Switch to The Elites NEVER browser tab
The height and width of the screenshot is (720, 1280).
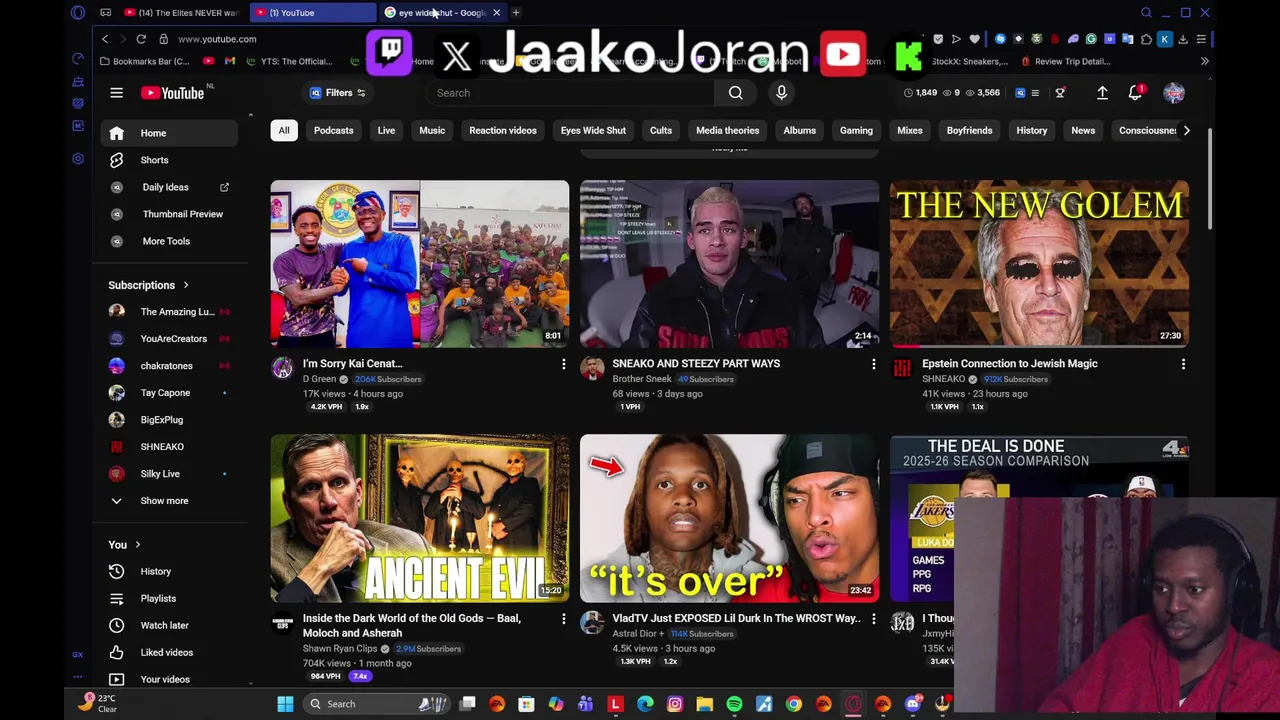(x=181, y=13)
